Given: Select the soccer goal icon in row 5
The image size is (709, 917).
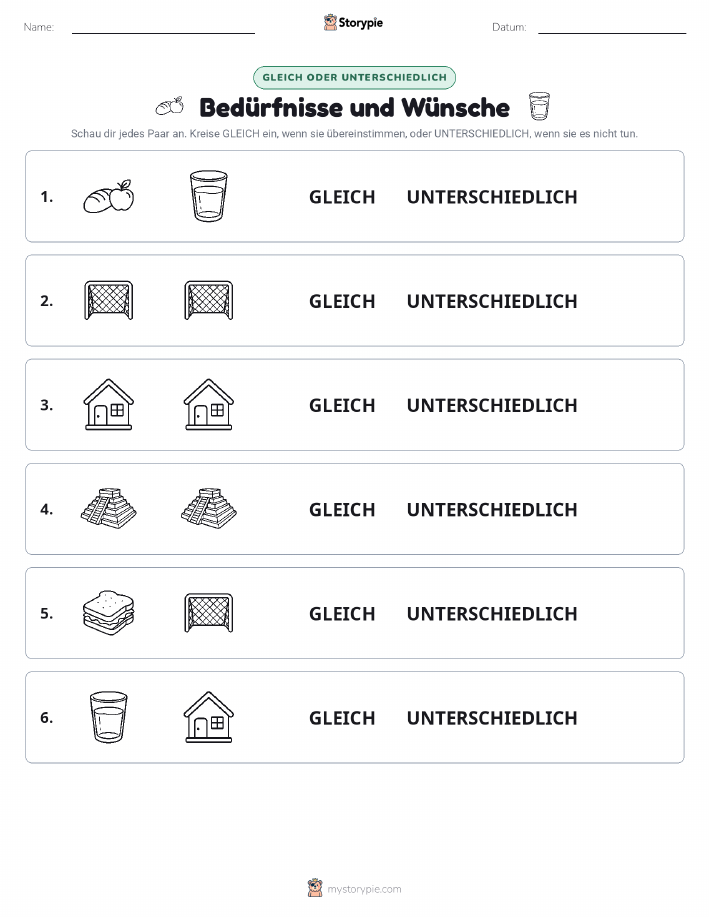Looking at the screenshot, I should pos(209,613).
